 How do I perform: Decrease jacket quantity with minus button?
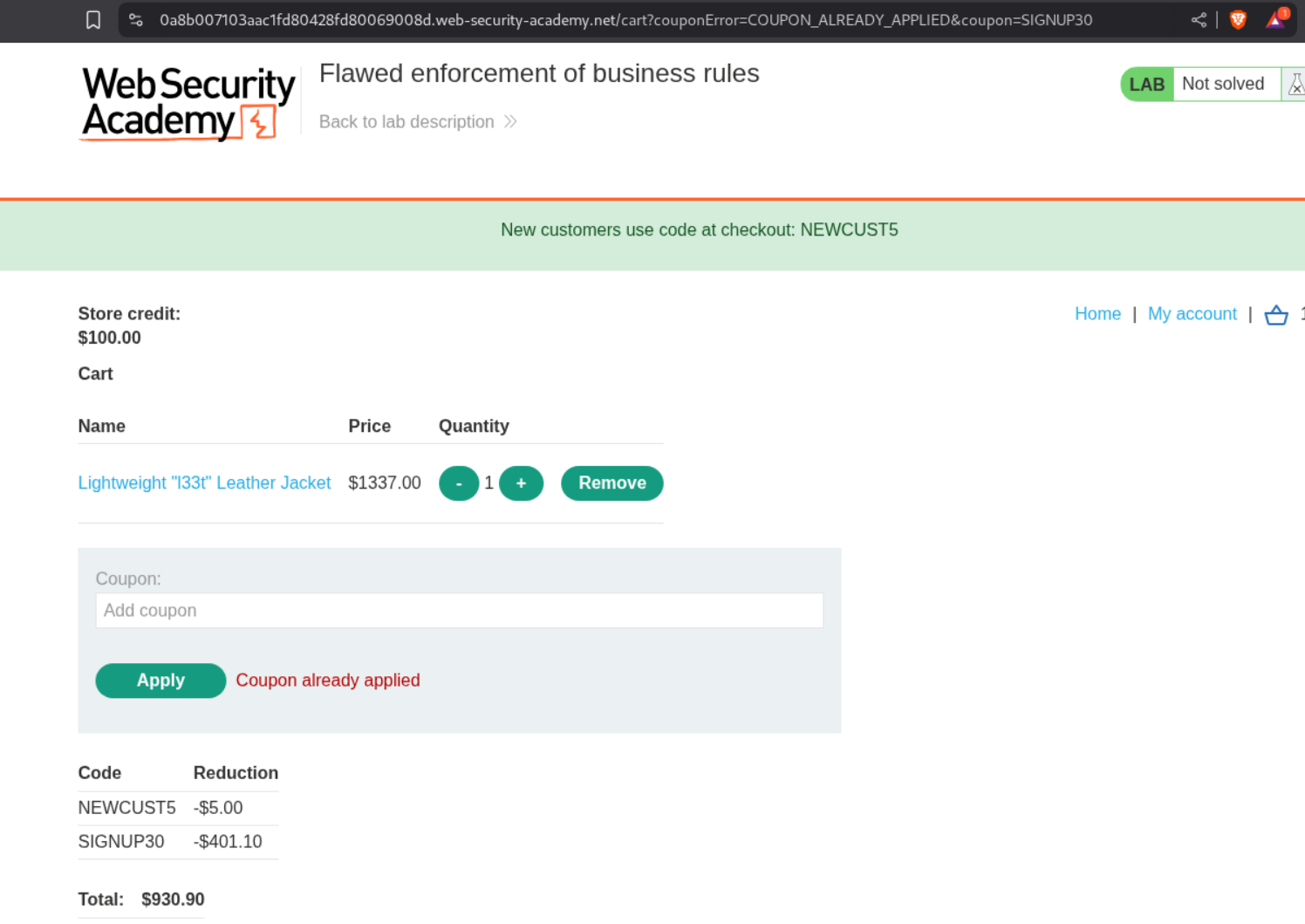(459, 483)
